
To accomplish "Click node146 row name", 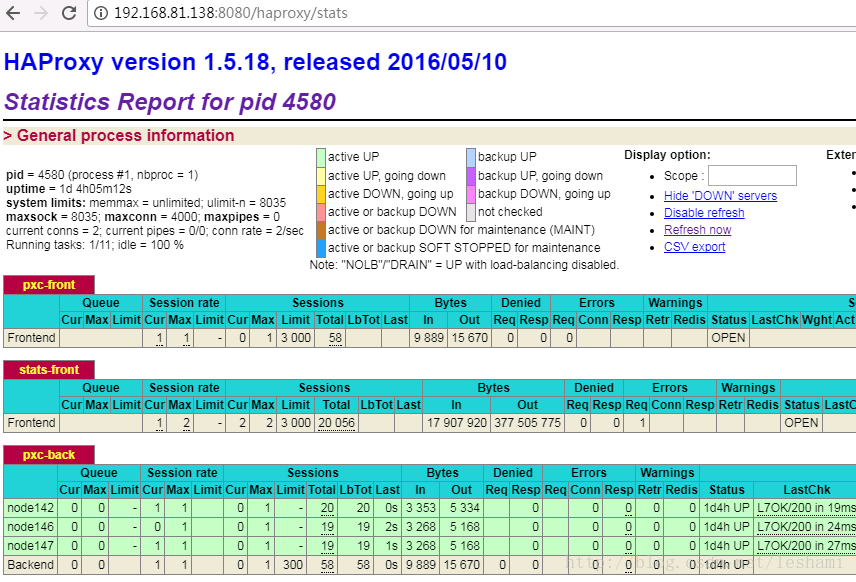I will [31, 527].
